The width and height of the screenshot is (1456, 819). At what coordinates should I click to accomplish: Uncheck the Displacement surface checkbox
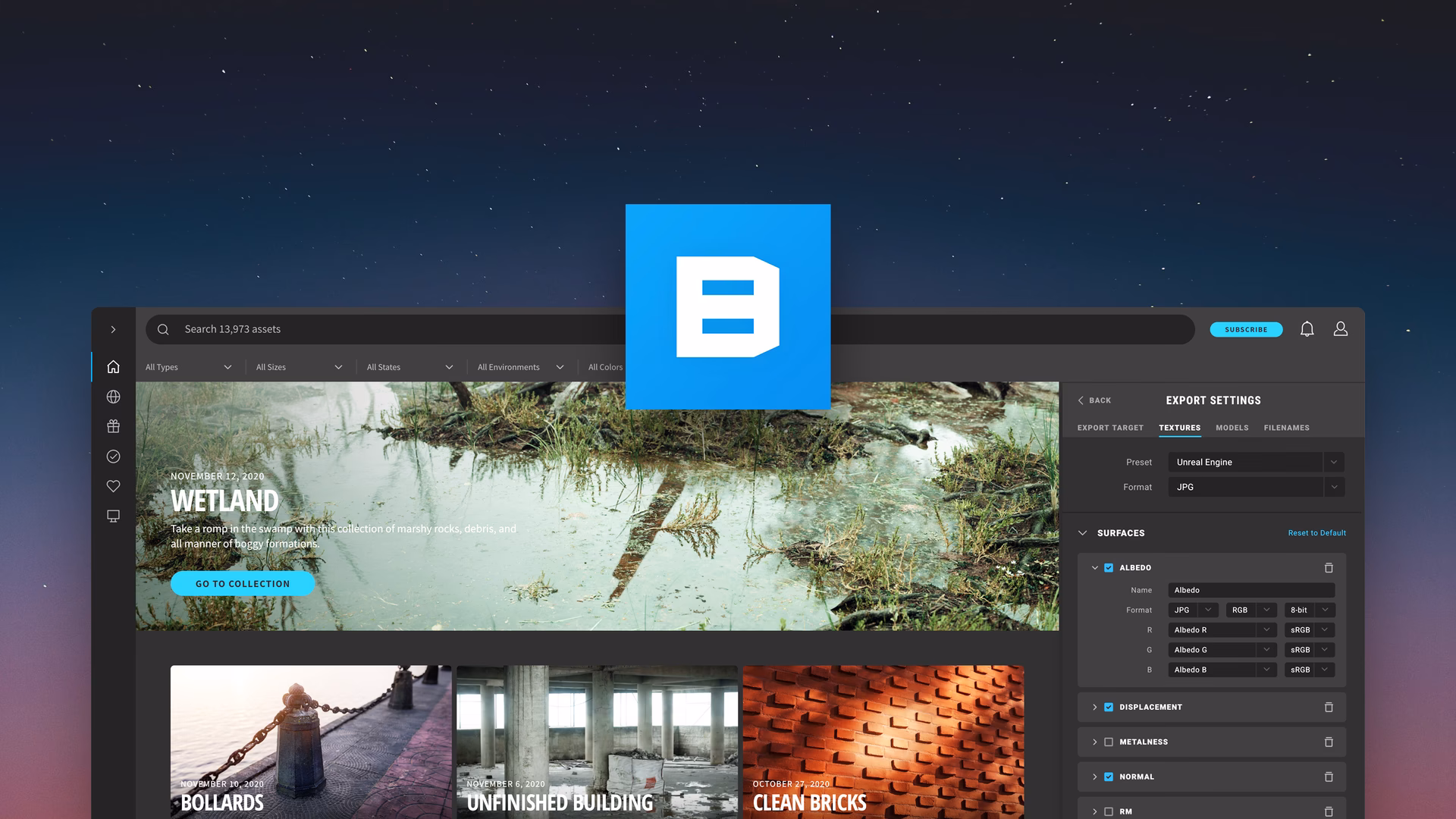coord(1109,708)
